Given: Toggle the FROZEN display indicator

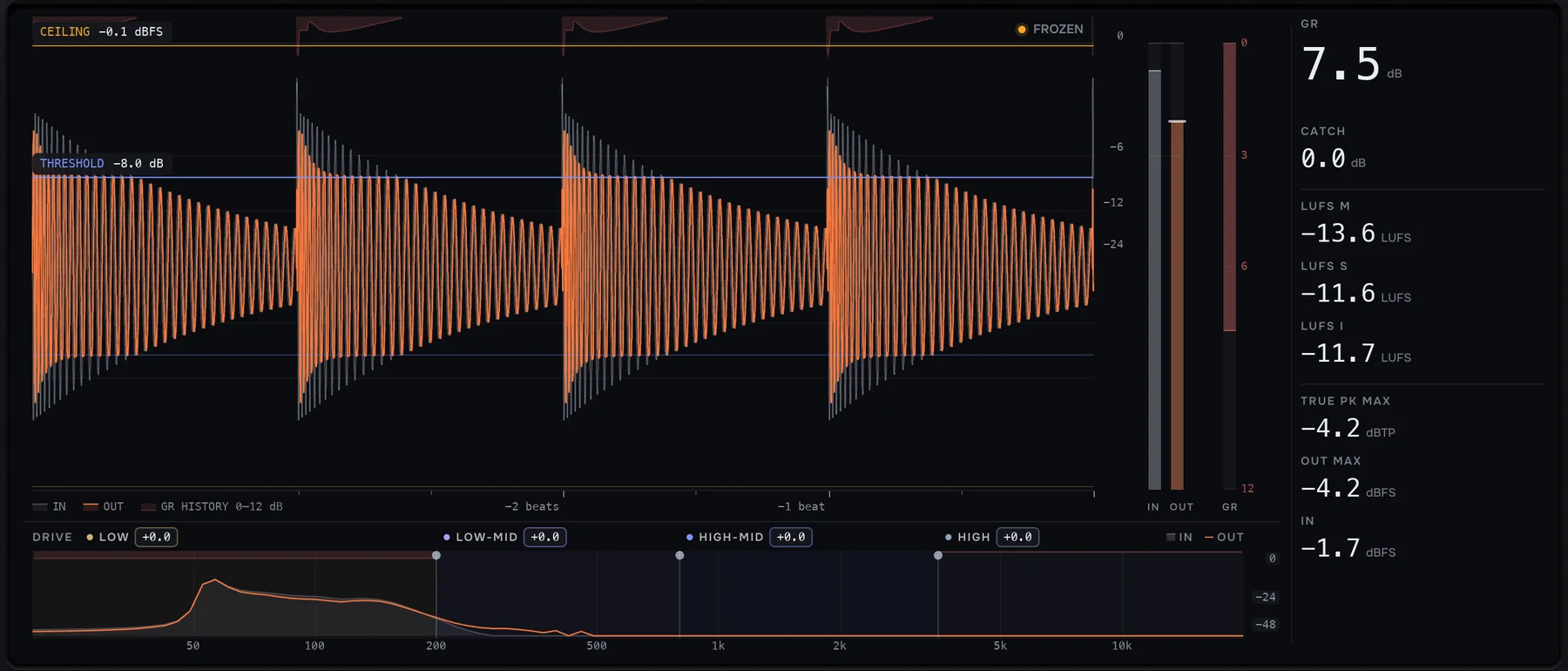Looking at the screenshot, I should [x=1050, y=29].
